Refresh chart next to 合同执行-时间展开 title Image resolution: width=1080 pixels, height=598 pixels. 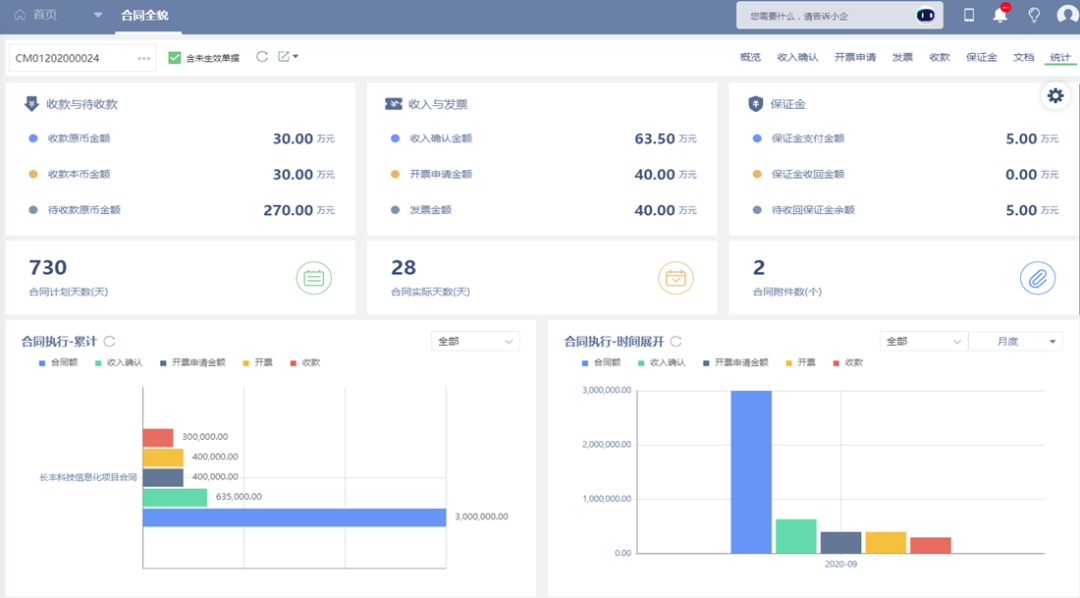[x=676, y=341]
